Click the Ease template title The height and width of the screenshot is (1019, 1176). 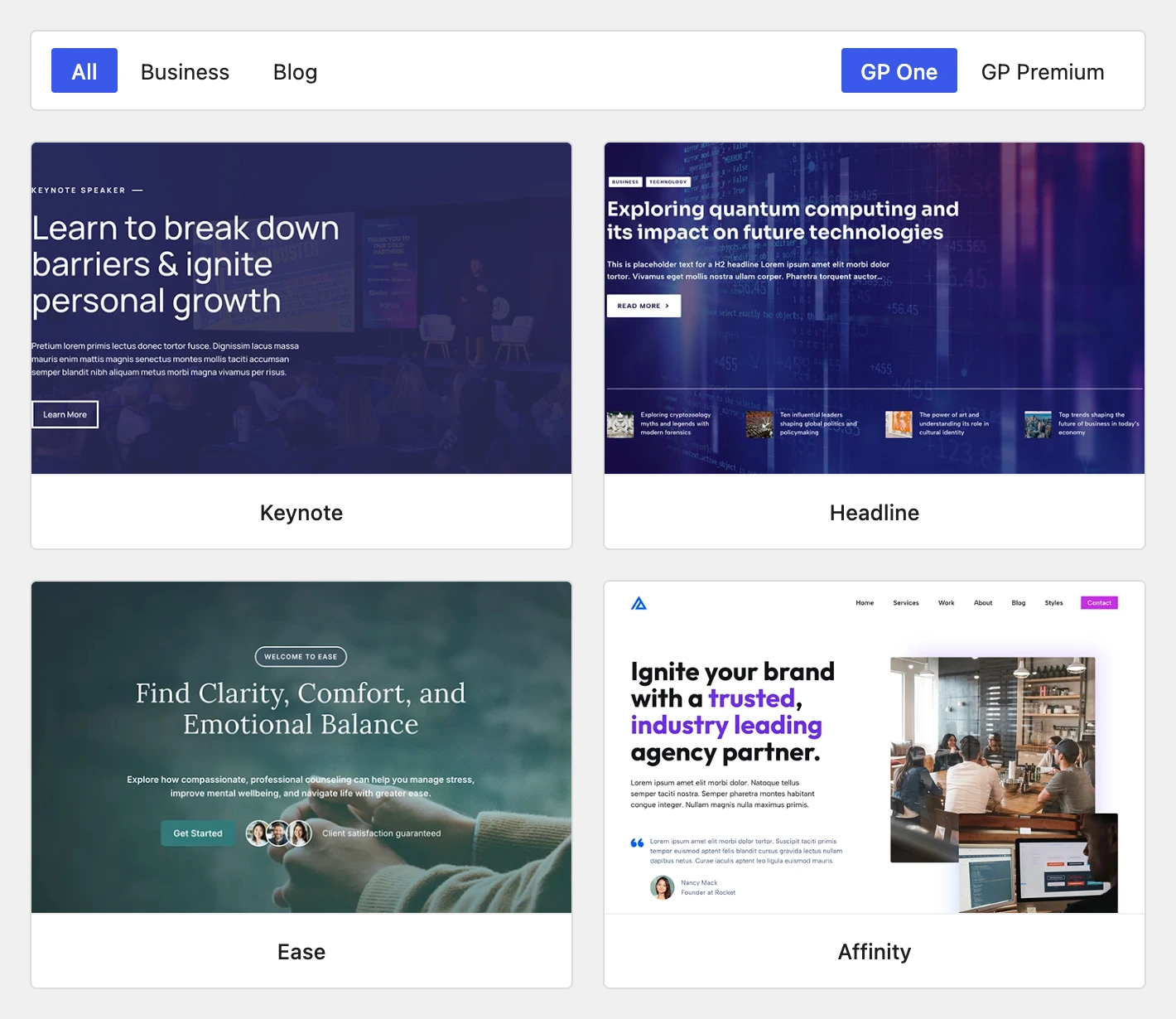(301, 952)
